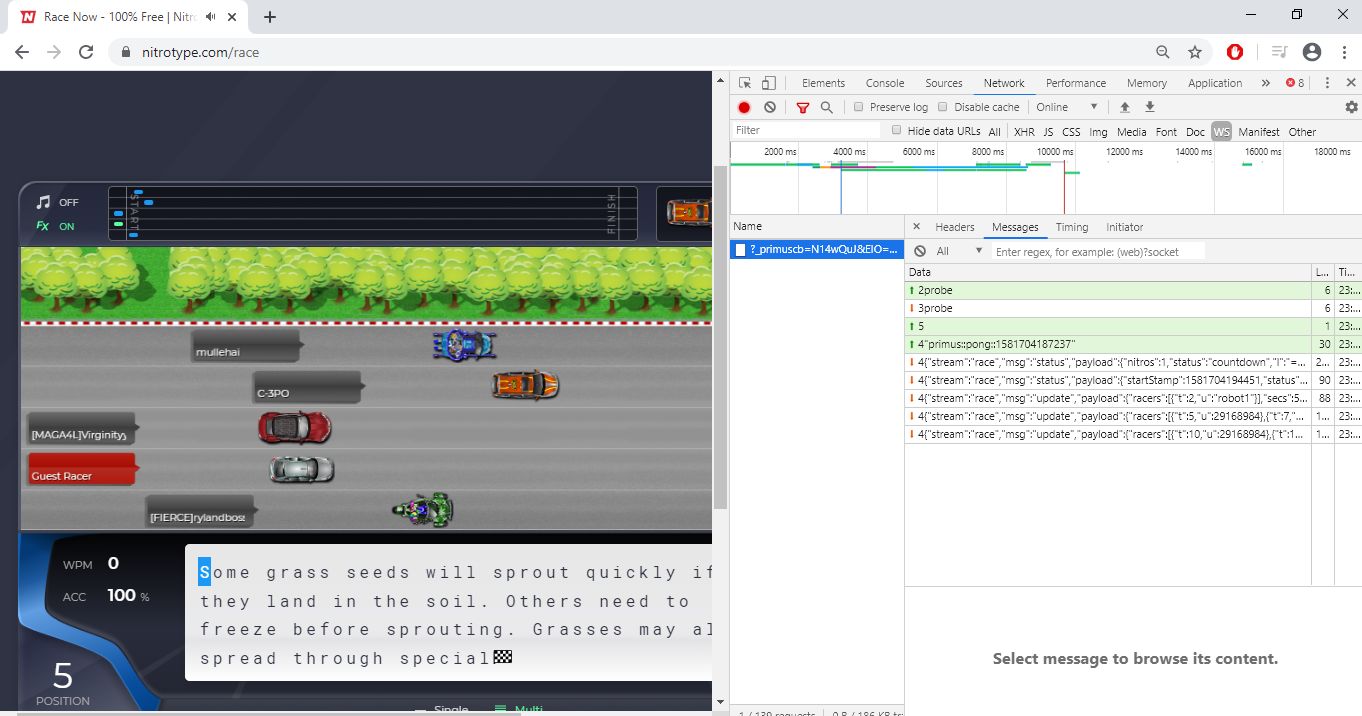The width and height of the screenshot is (1362, 716).
Task: Click the message regex filter input field
Action: point(1098,250)
